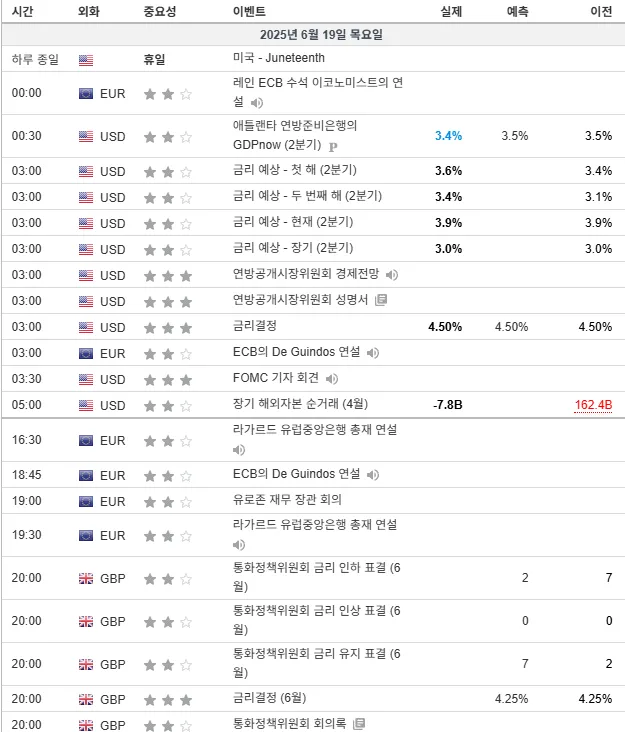The height and width of the screenshot is (732, 625).
Task: Click US flag icon in Juneteenth holiday row
Action: click(86, 60)
